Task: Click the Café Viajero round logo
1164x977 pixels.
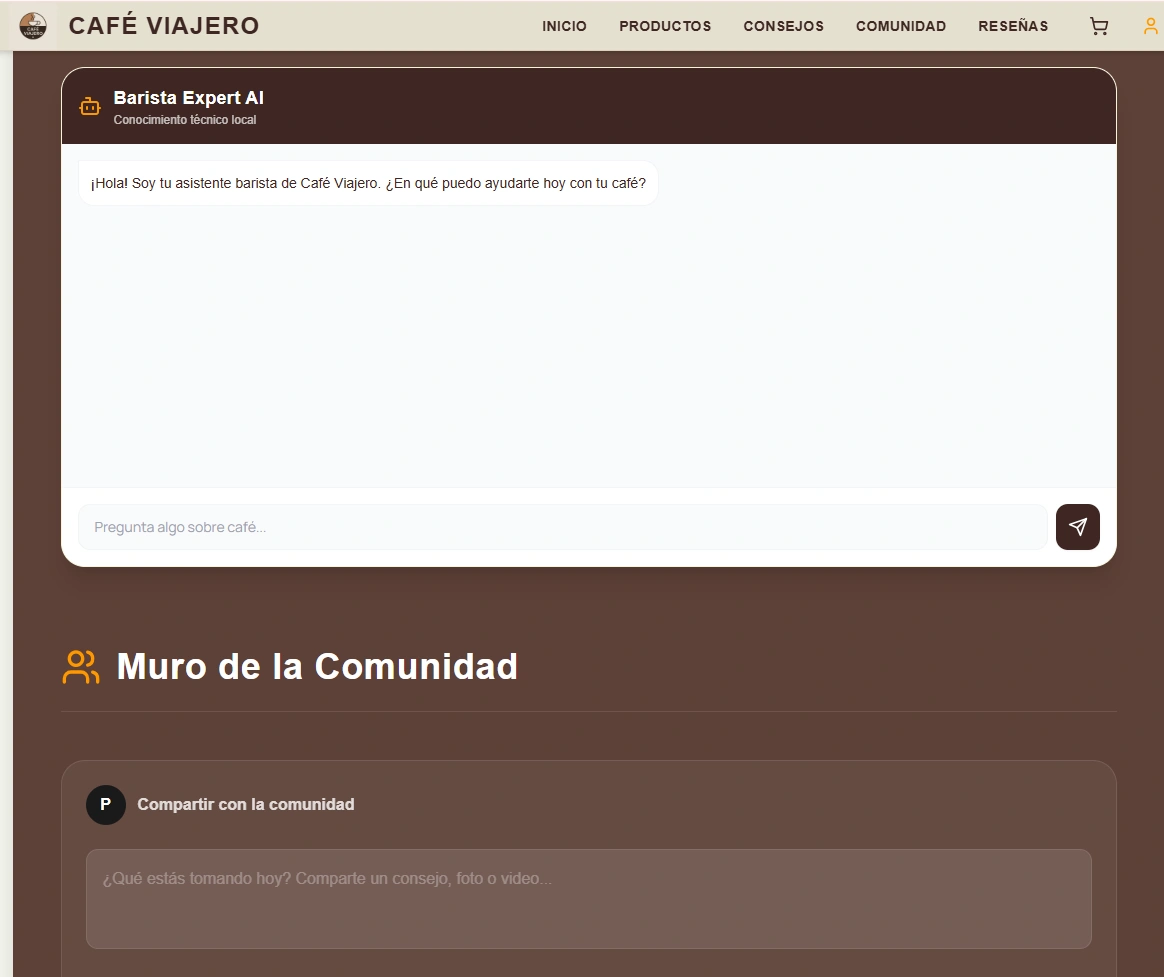Action: (x=33, y=25)
